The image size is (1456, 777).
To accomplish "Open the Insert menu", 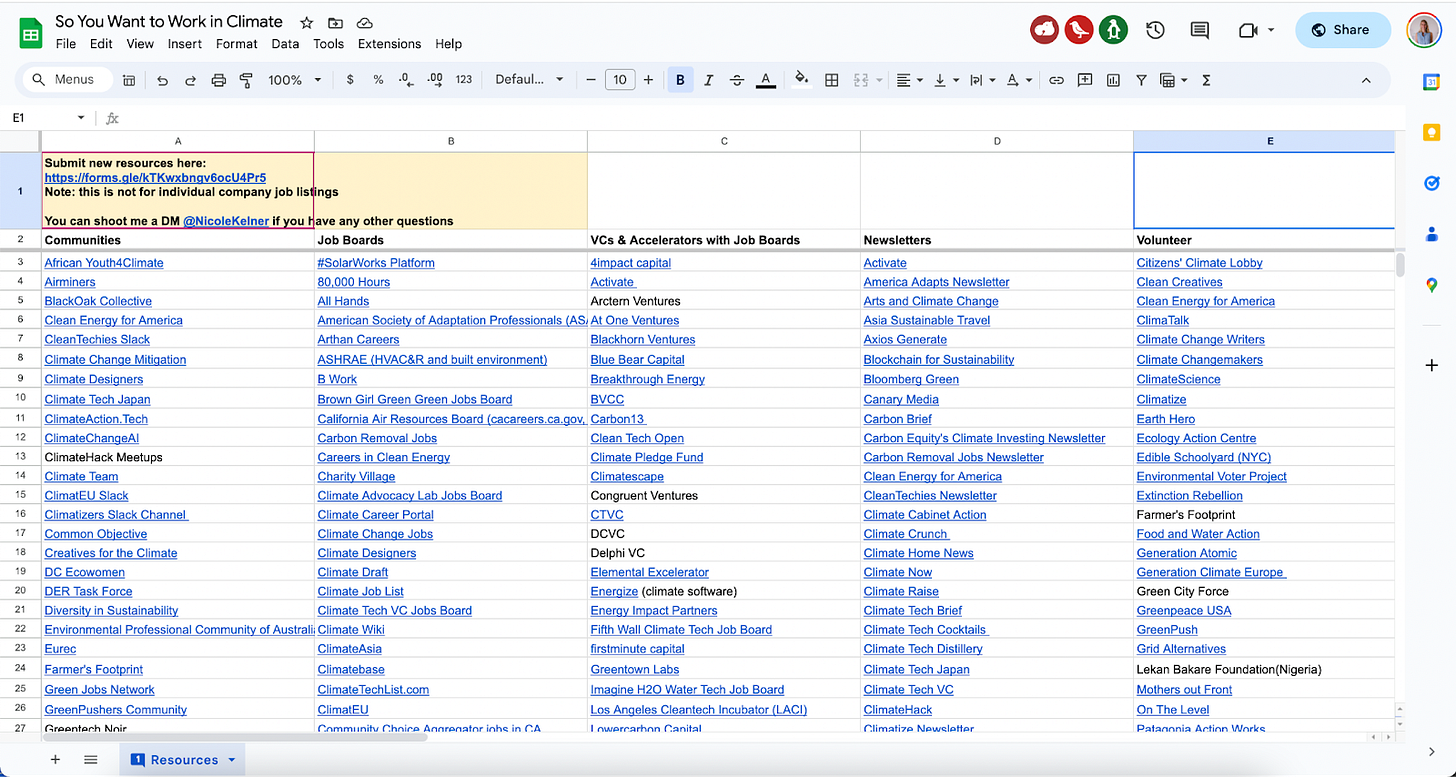I will (x=185, y=44).
